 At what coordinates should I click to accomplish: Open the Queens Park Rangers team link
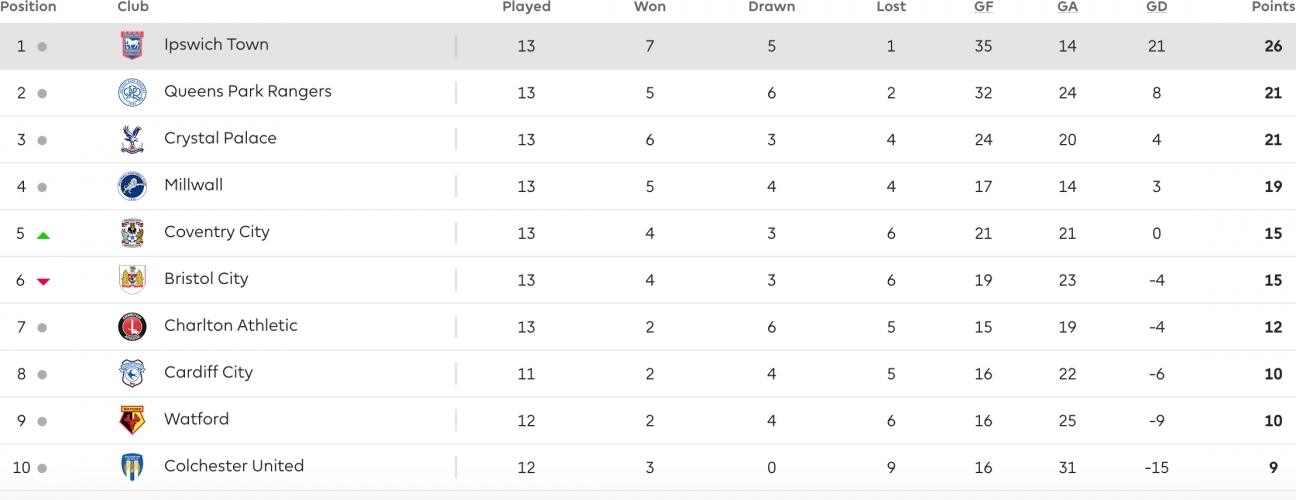pos(248,92)
